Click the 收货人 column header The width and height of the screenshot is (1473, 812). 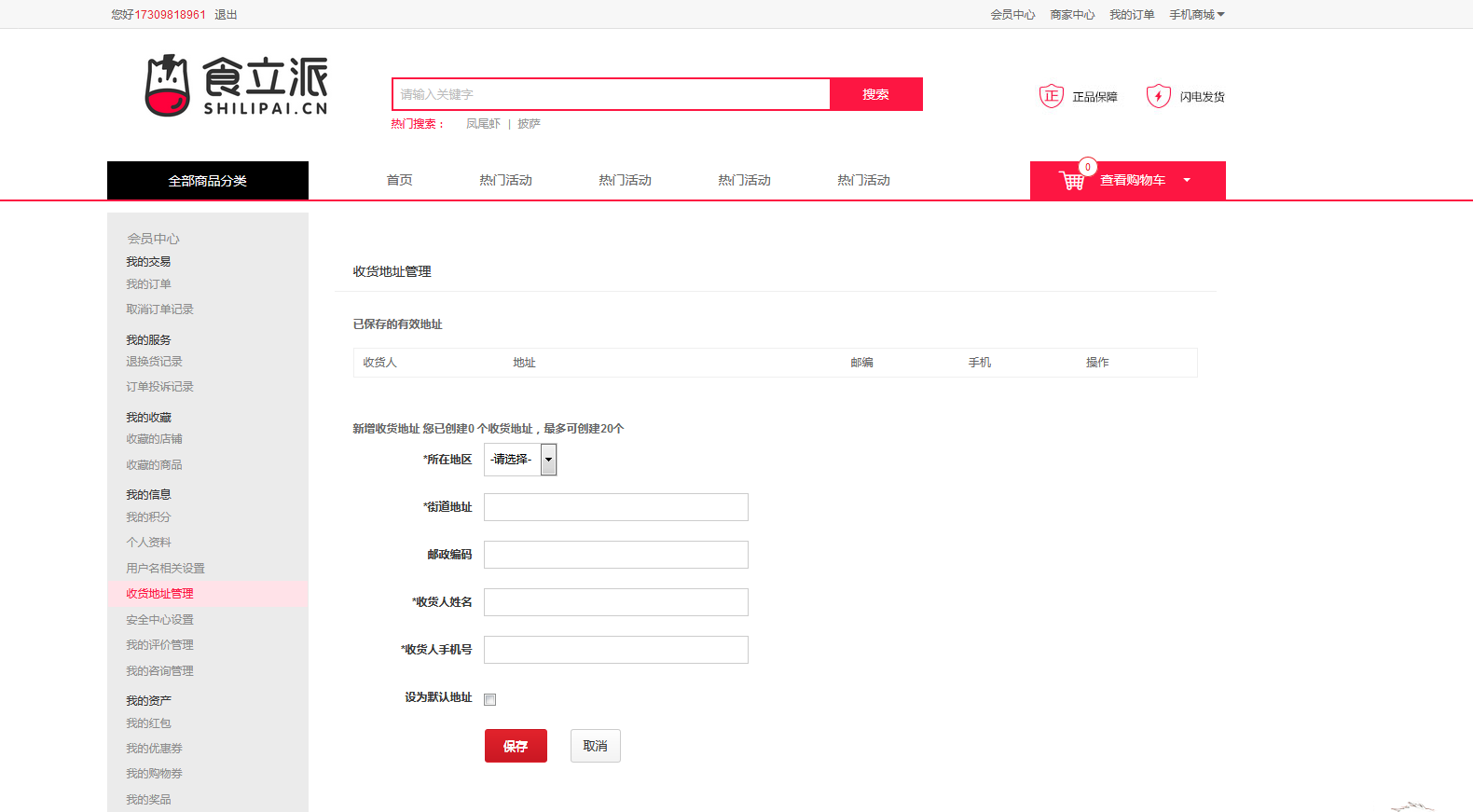[x=380, y=363]
